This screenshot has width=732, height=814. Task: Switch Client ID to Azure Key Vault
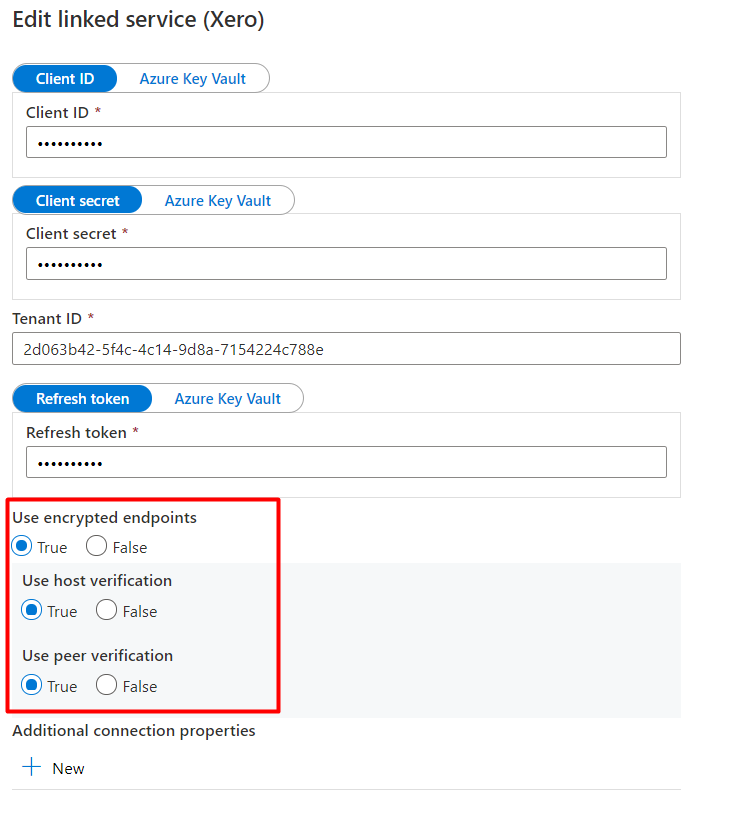(x=193, y=78)
